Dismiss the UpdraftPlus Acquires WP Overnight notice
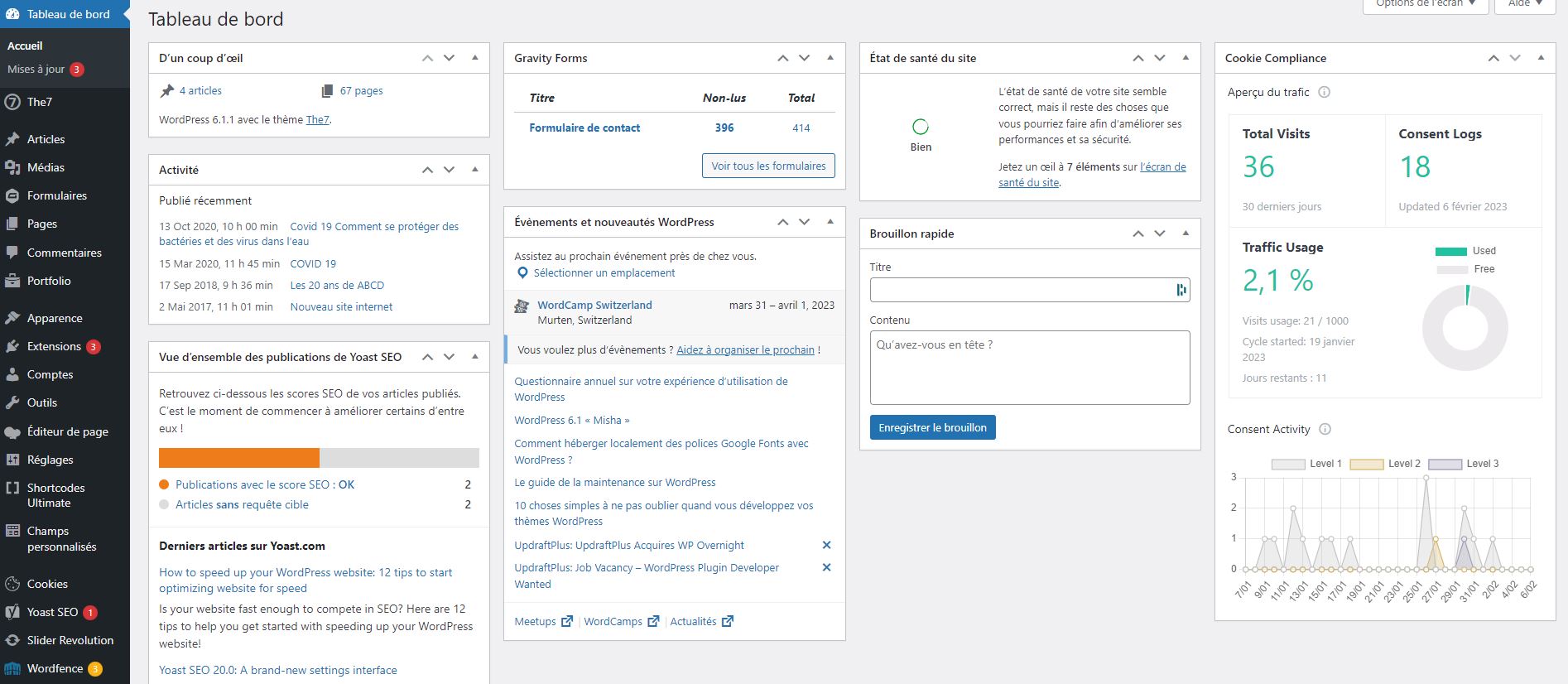Screen dimensions: 1568x684 pyautogui.click(x=826, y=545)
